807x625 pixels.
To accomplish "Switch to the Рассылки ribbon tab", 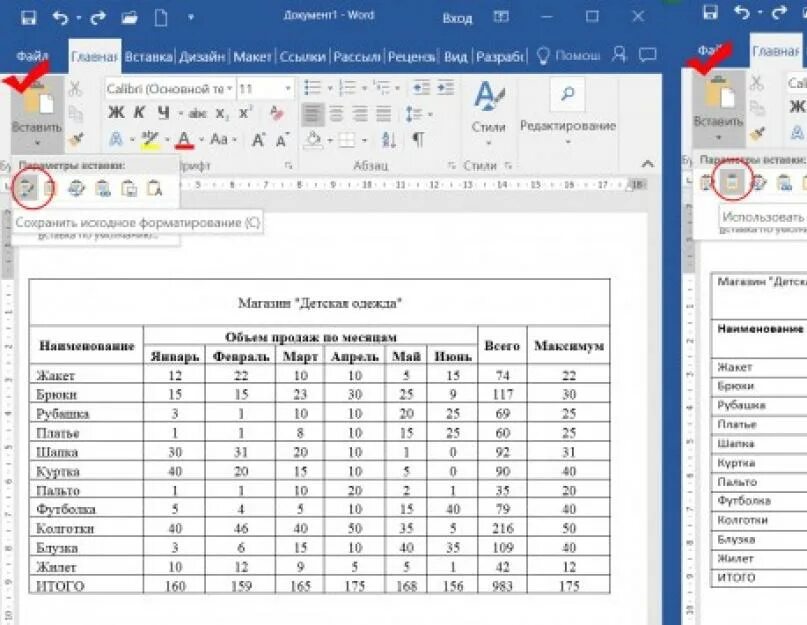I will point(357,56).
